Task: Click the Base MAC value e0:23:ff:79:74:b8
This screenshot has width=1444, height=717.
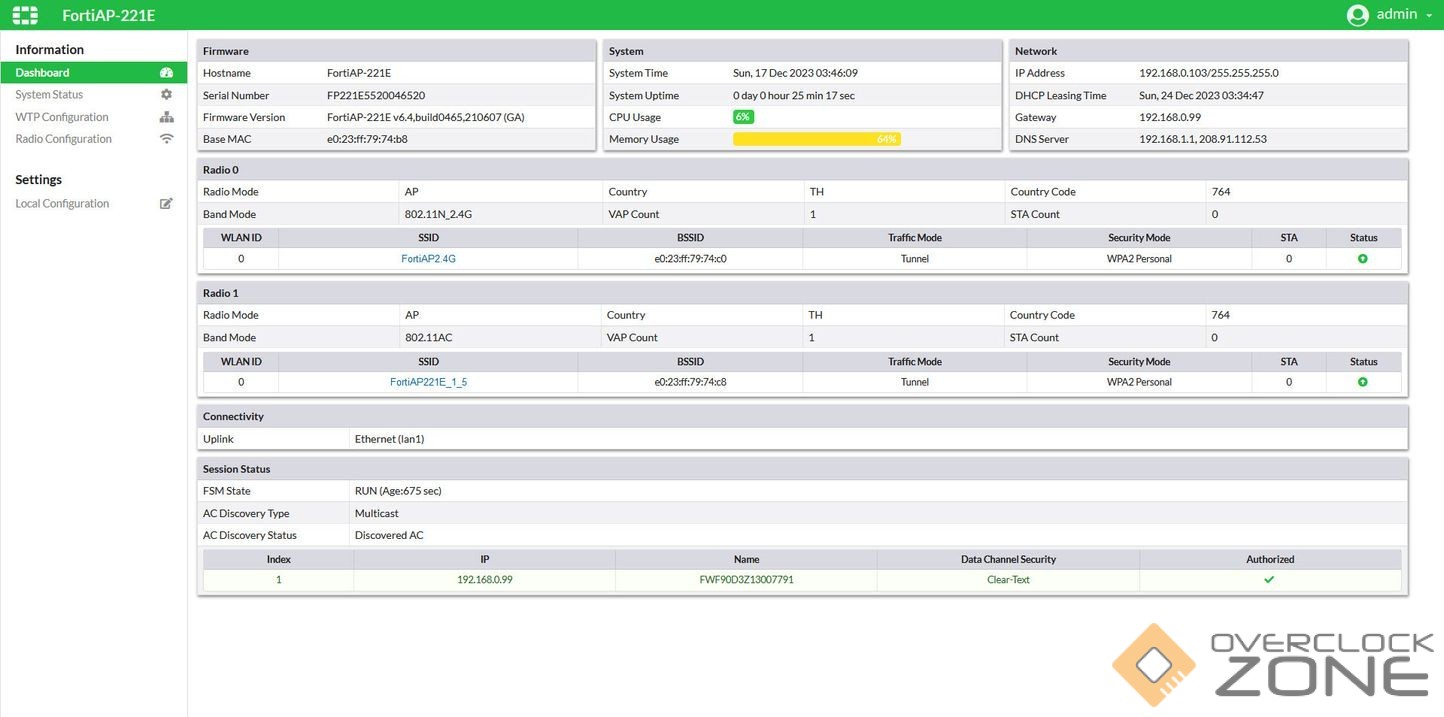Action: (367, 139)
